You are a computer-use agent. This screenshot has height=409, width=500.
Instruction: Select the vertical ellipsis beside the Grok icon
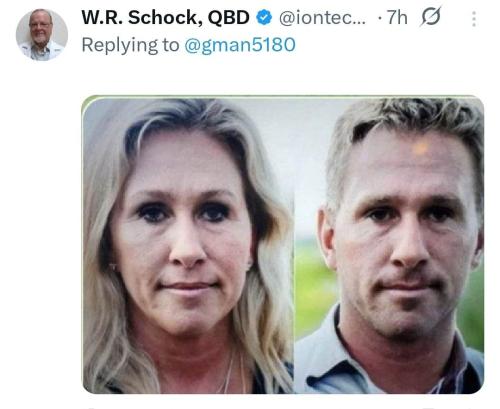474,19
